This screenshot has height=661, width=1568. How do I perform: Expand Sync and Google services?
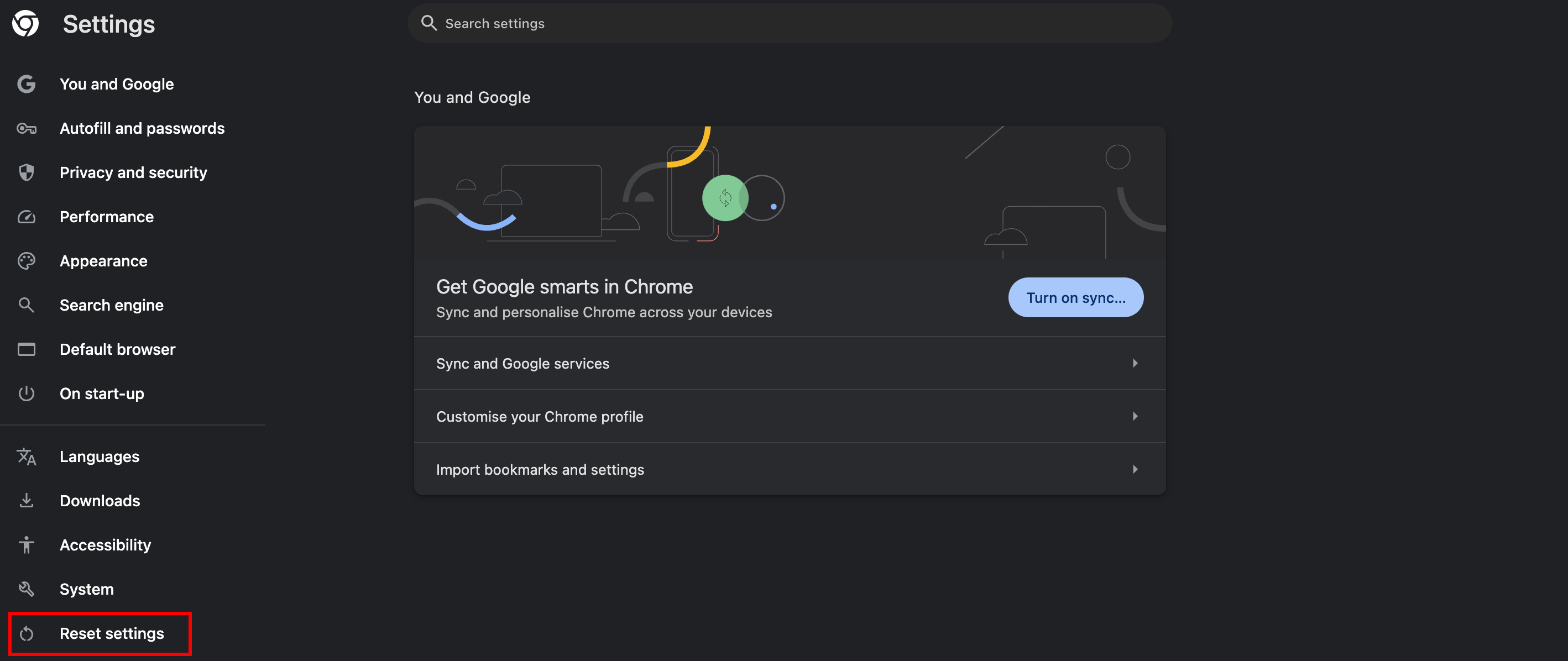(x=789, y=363)
